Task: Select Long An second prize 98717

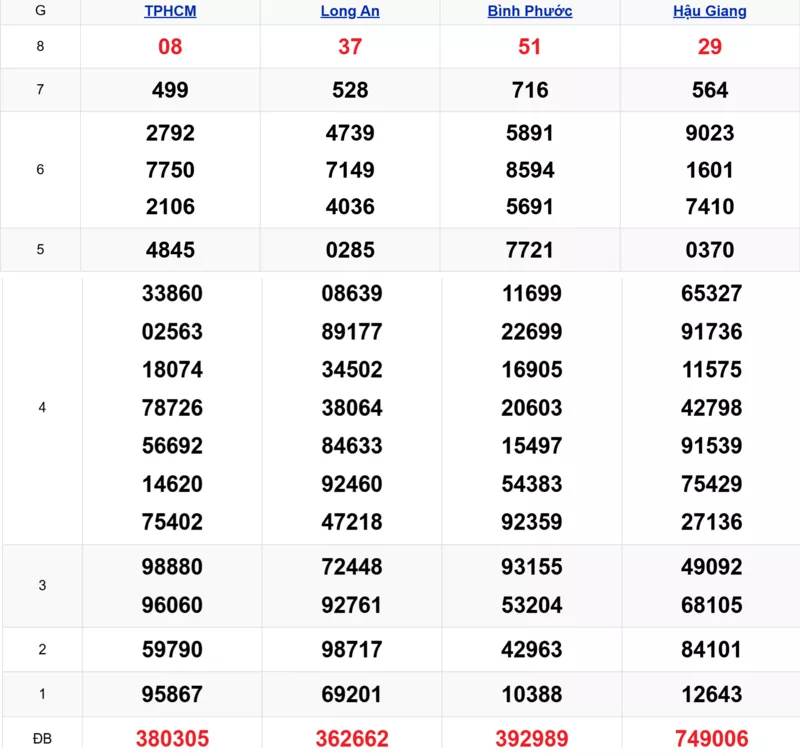Action: (352, 650)
